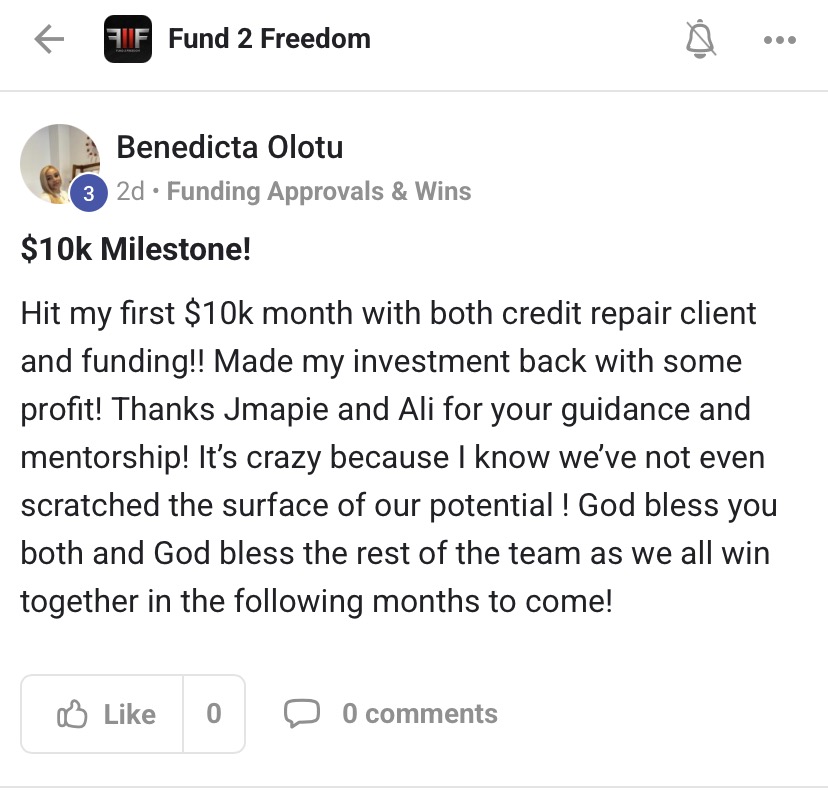This screenshot has width=828, height=791.
Task: Open the three-dot more options menu
Action: (x=779, y=40)
